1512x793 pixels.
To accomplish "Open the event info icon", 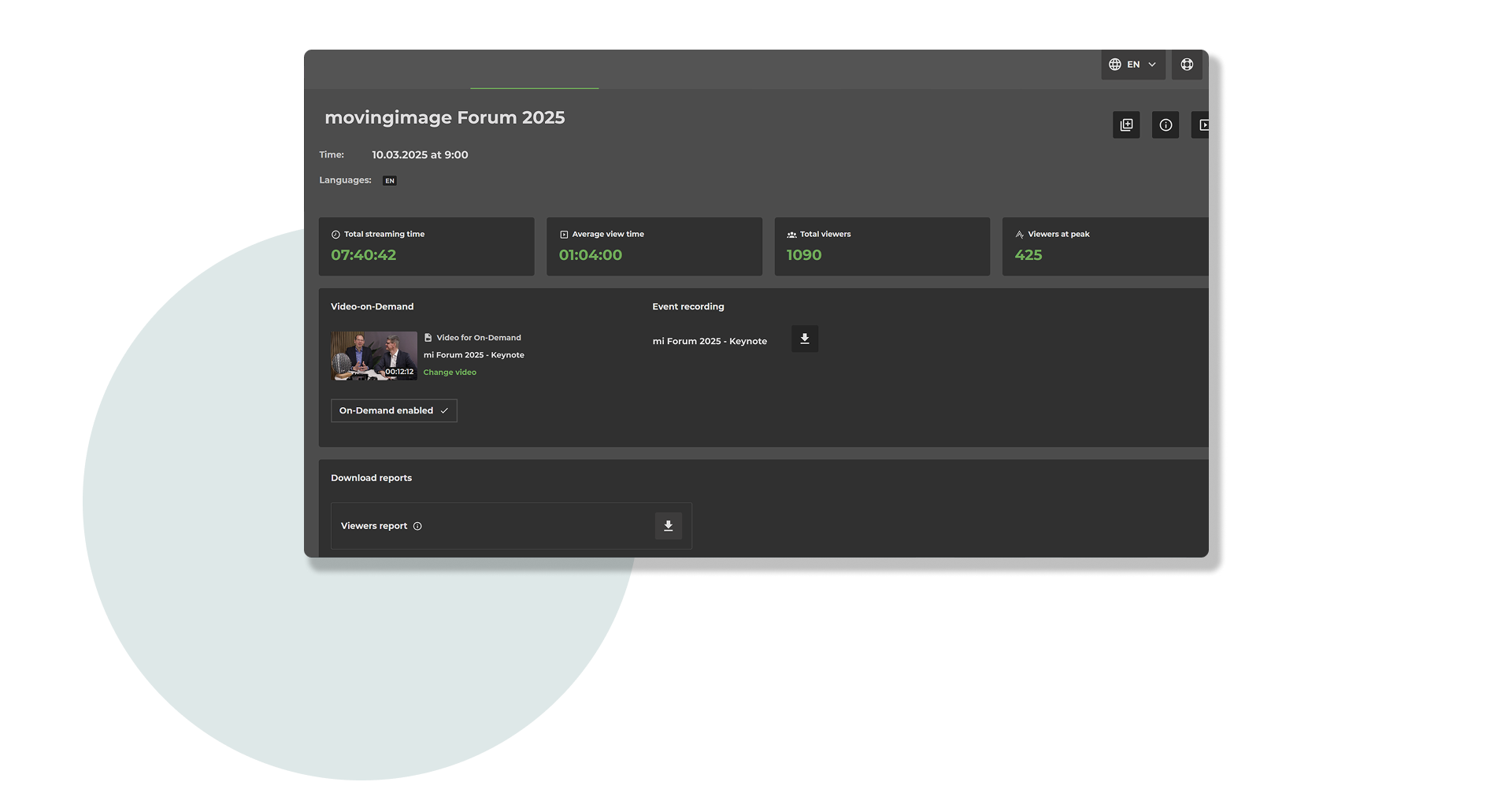I will pos(1165,124).
